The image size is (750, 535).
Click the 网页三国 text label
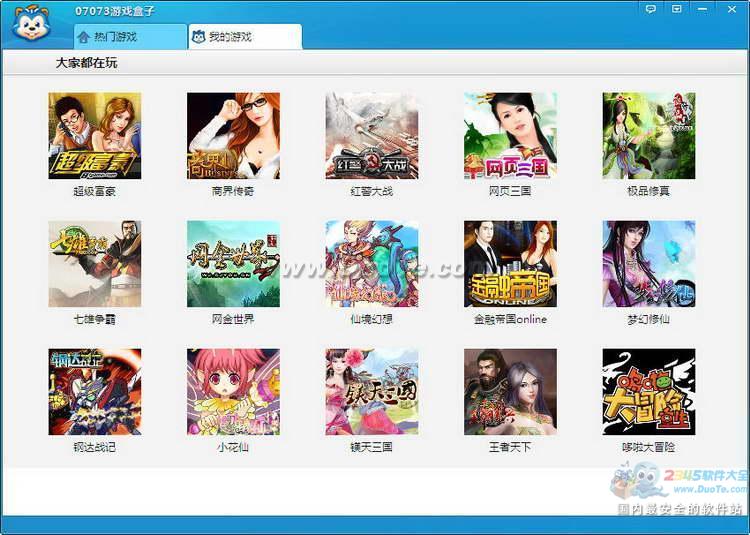[510, 191]
